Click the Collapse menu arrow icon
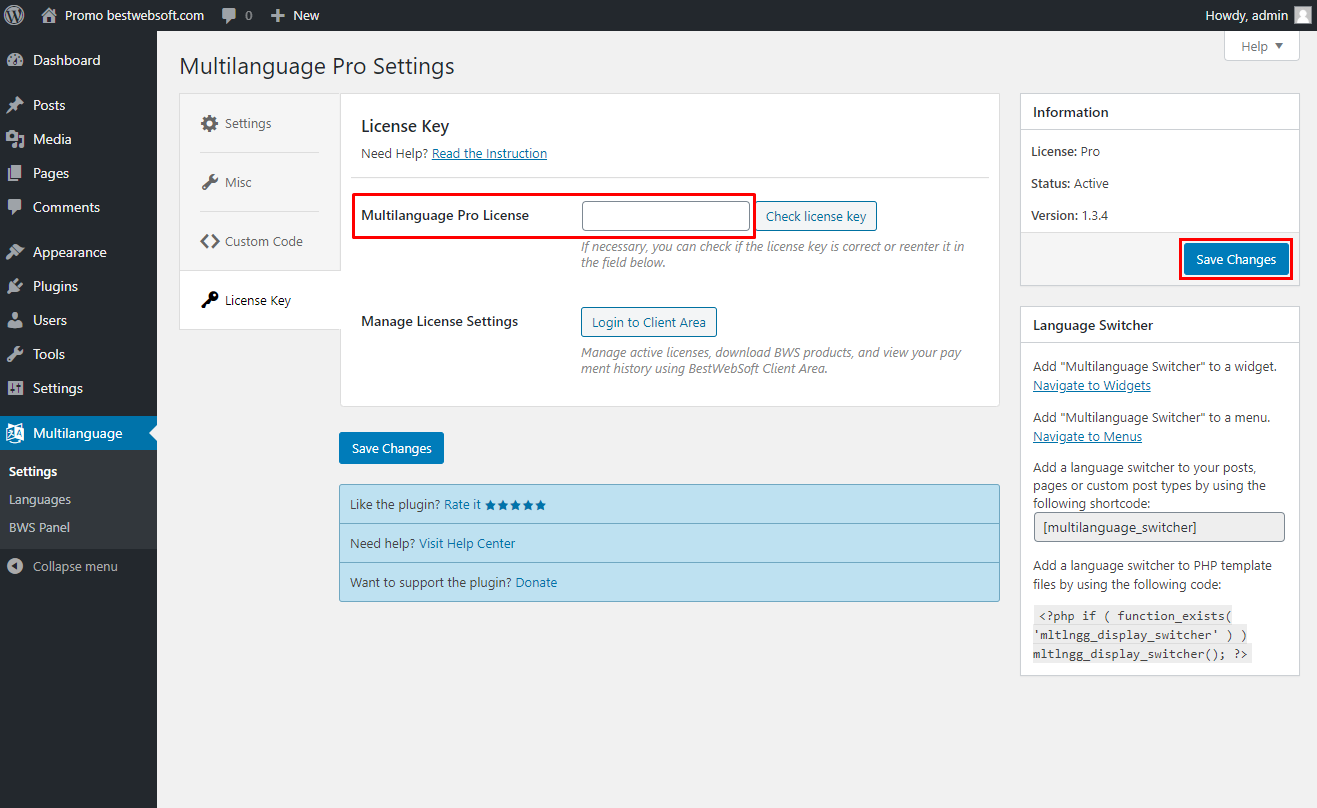The width and height of the screenshot is (1317, 808). pos(15,566)
